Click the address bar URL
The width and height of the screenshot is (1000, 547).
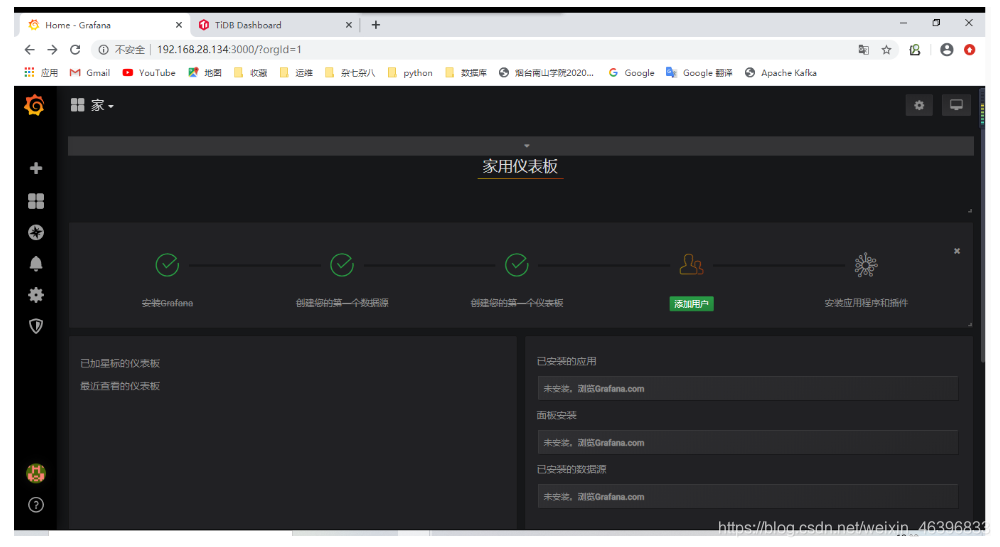(x=229, y=50)
